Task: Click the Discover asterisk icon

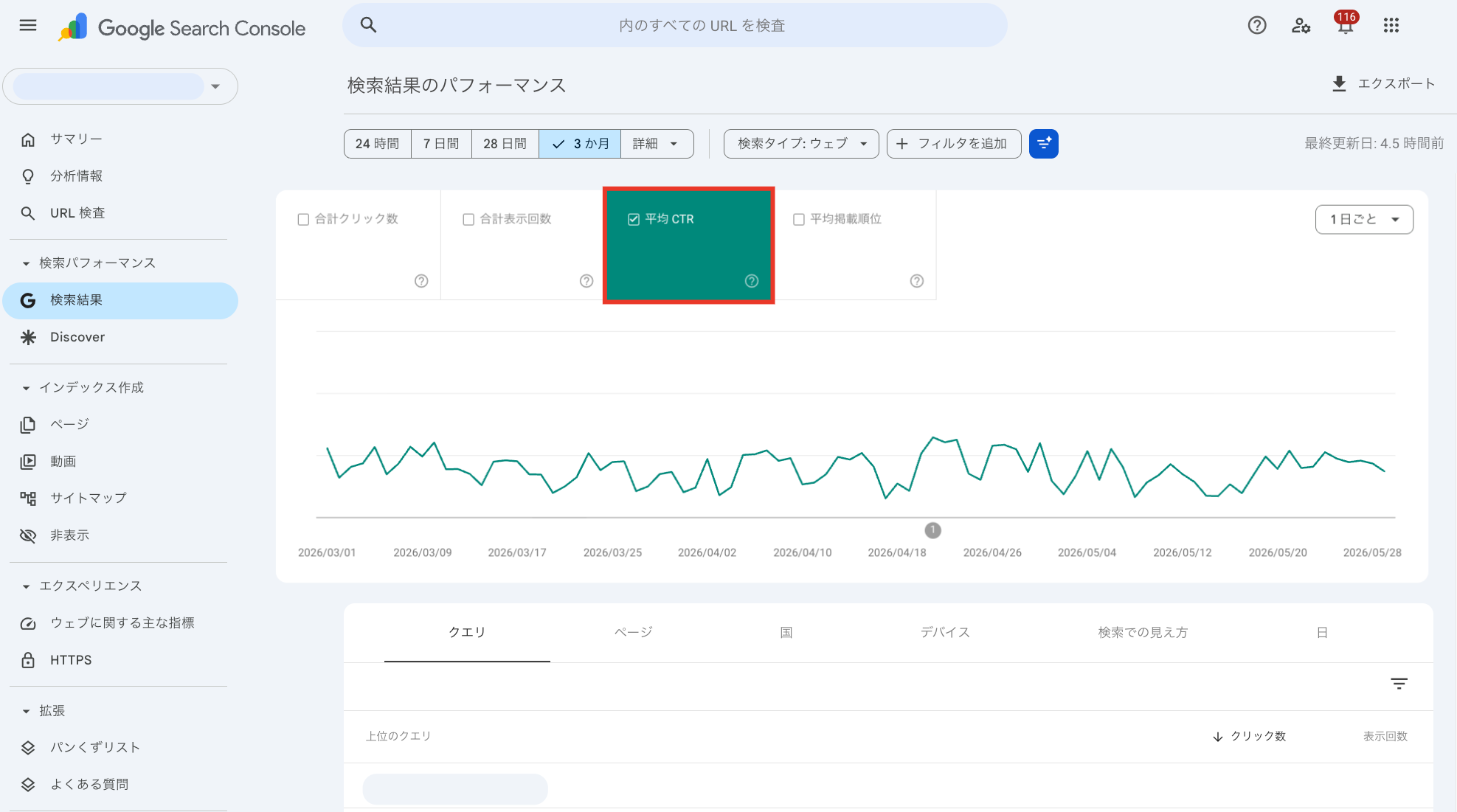Action: [28, 337]
